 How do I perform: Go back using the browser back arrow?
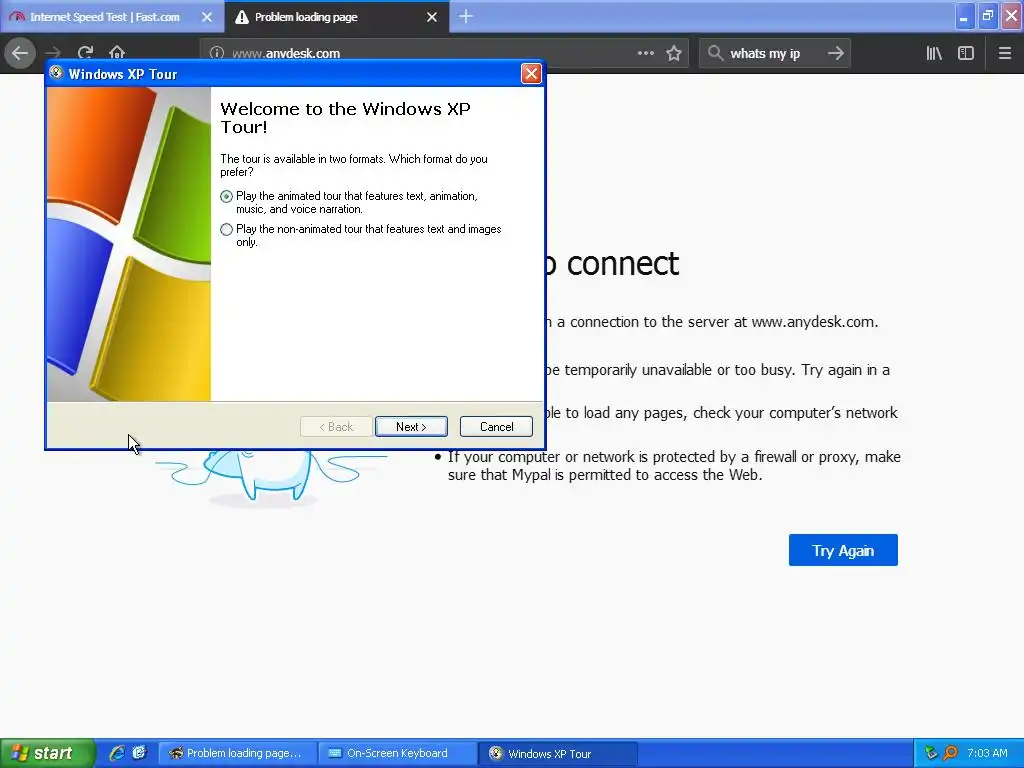[20, 53]
